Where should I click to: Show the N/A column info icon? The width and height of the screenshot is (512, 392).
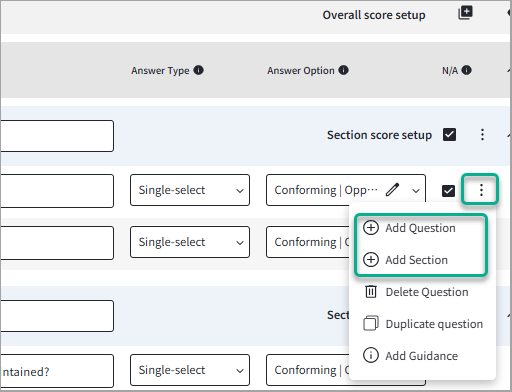pos(466,70)
